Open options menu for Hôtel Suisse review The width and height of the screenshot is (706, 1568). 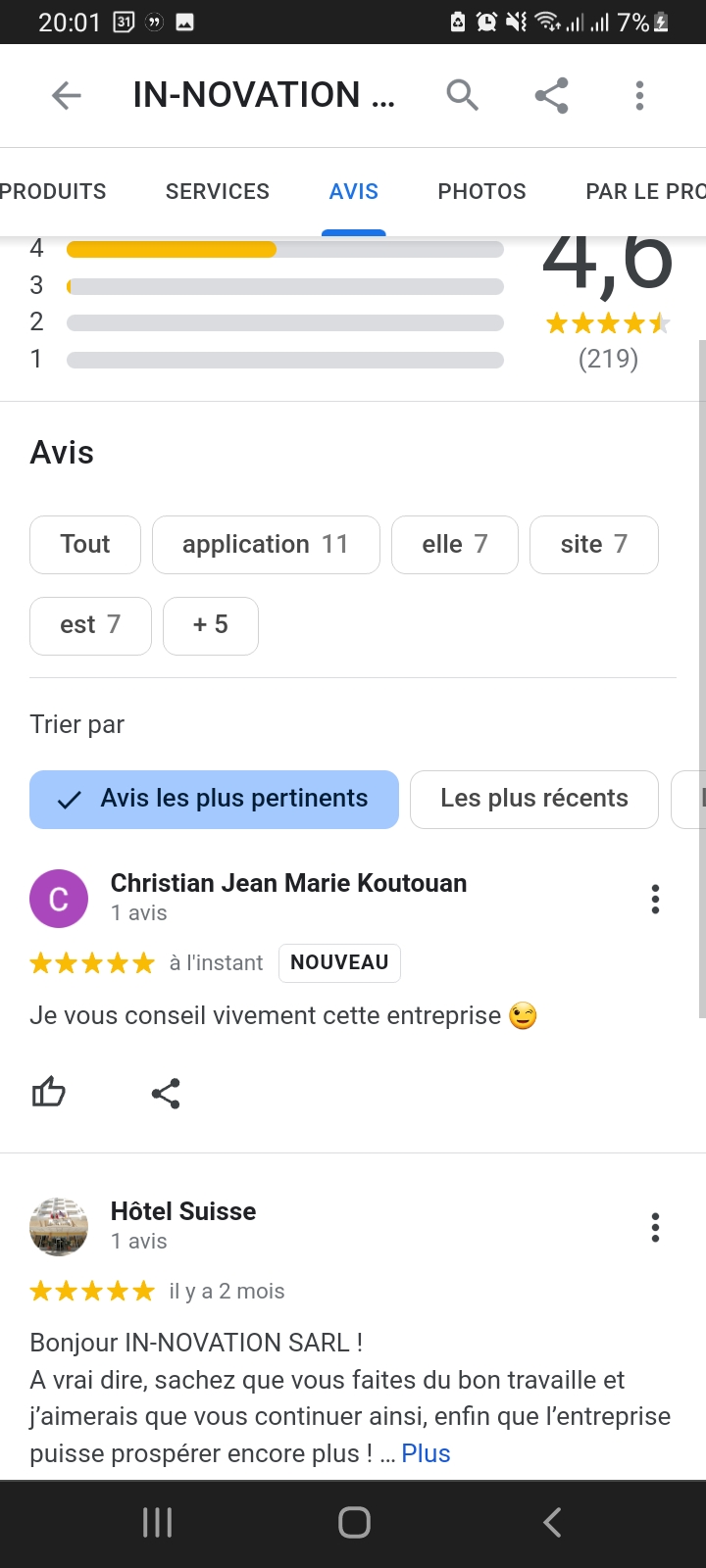tap(655, 1227)
